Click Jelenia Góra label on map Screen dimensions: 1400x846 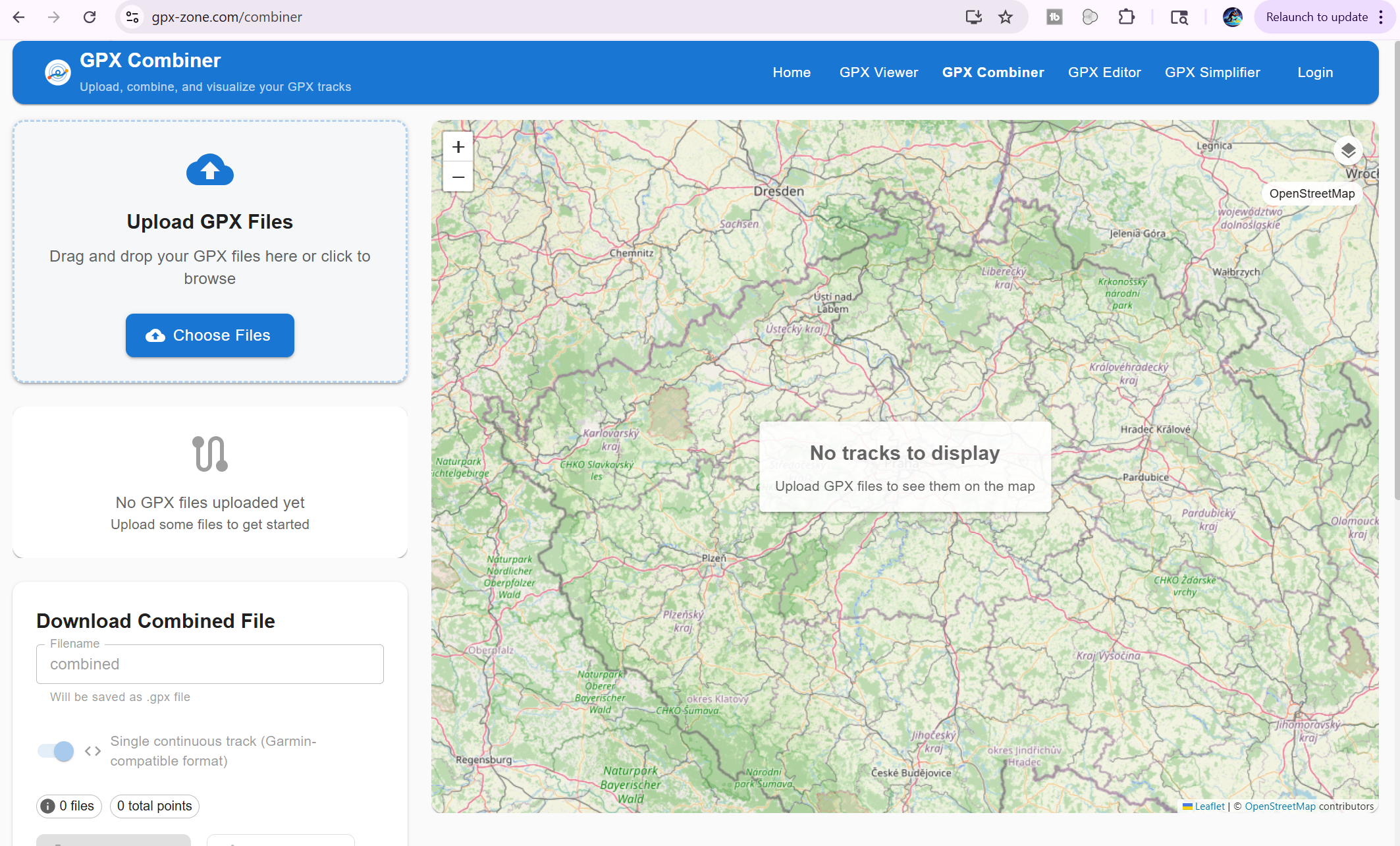tap(1137, 233)
